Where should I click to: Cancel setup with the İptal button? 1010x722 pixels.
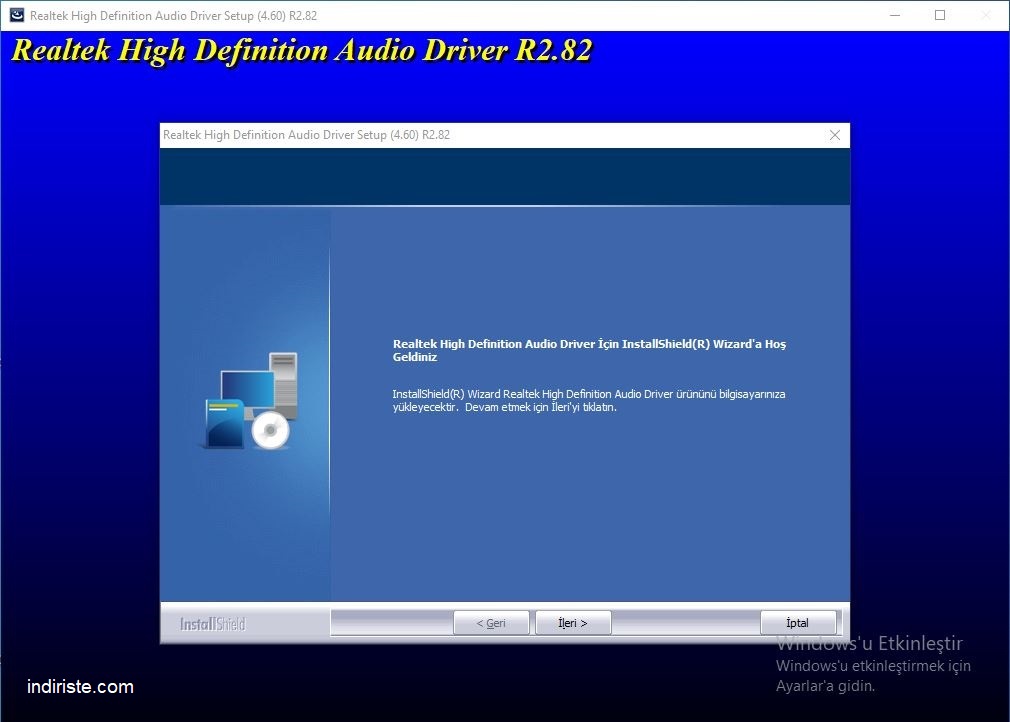(x=797, y=623)
